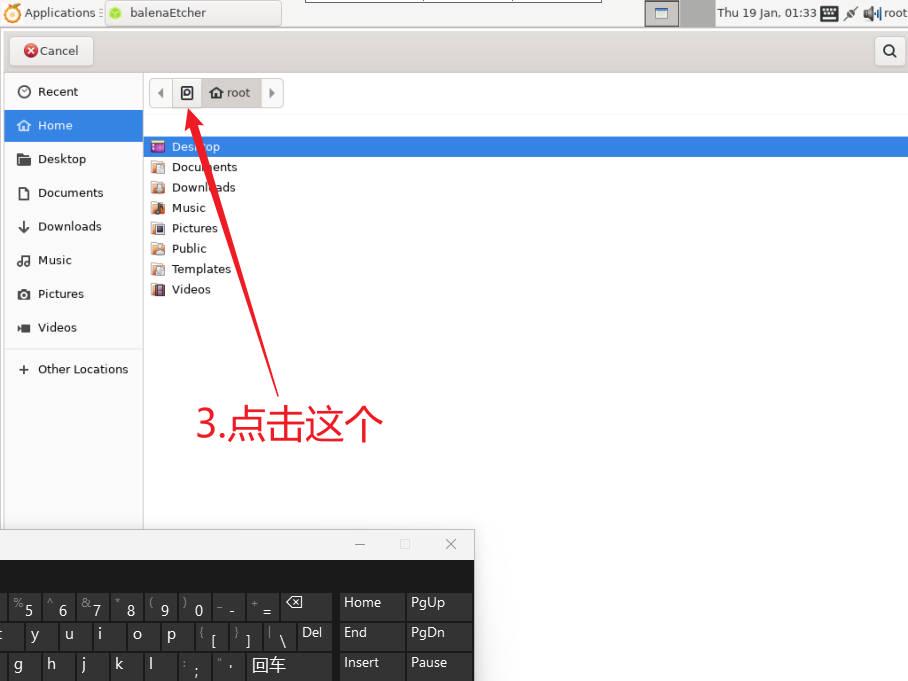Tap the h key on on-screen keyboard
This screenshot has height=681, width=908.
click(x=58, y=666)
